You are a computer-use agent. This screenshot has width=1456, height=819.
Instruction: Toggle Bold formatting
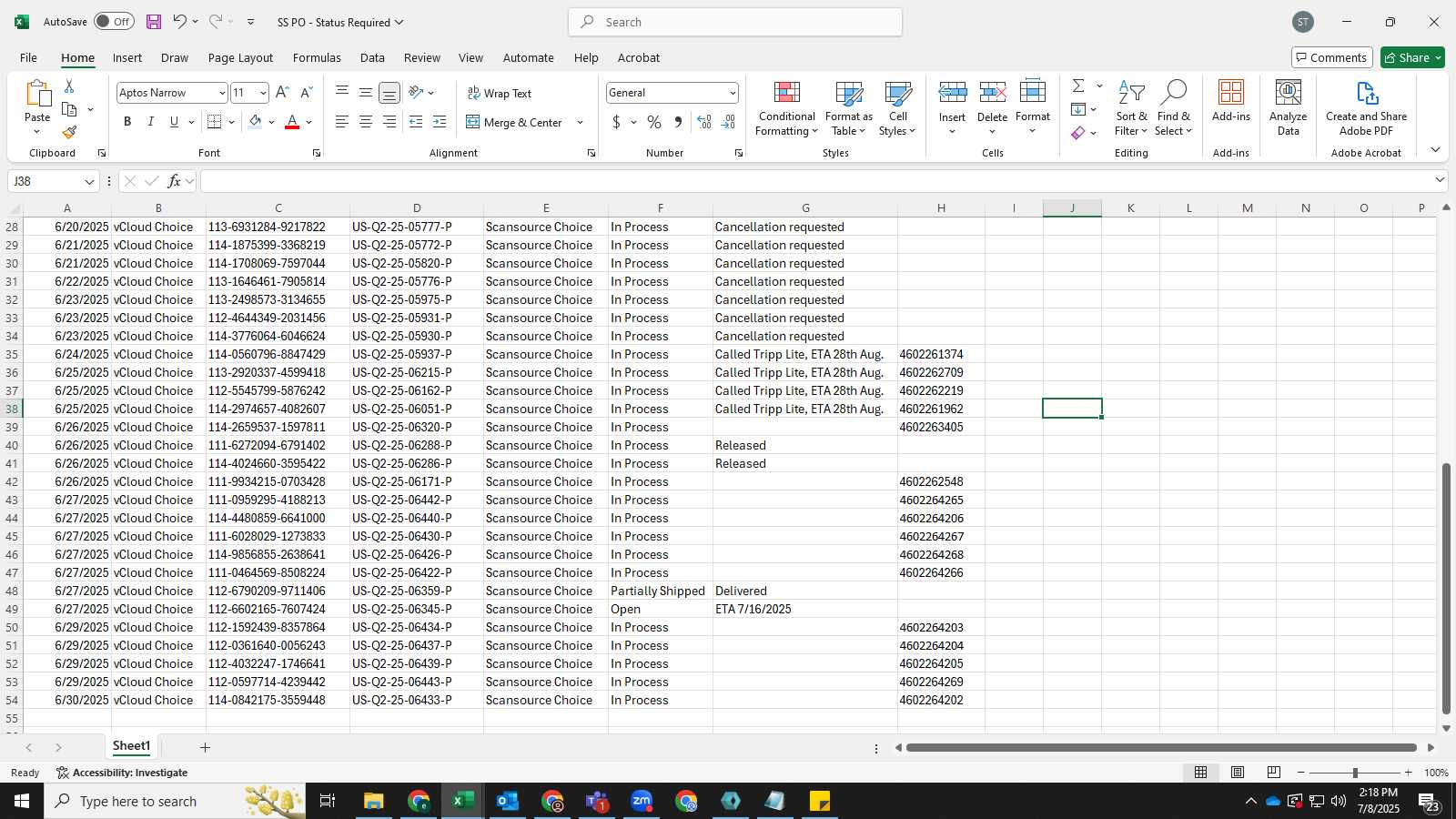click(x=127, y=122)
